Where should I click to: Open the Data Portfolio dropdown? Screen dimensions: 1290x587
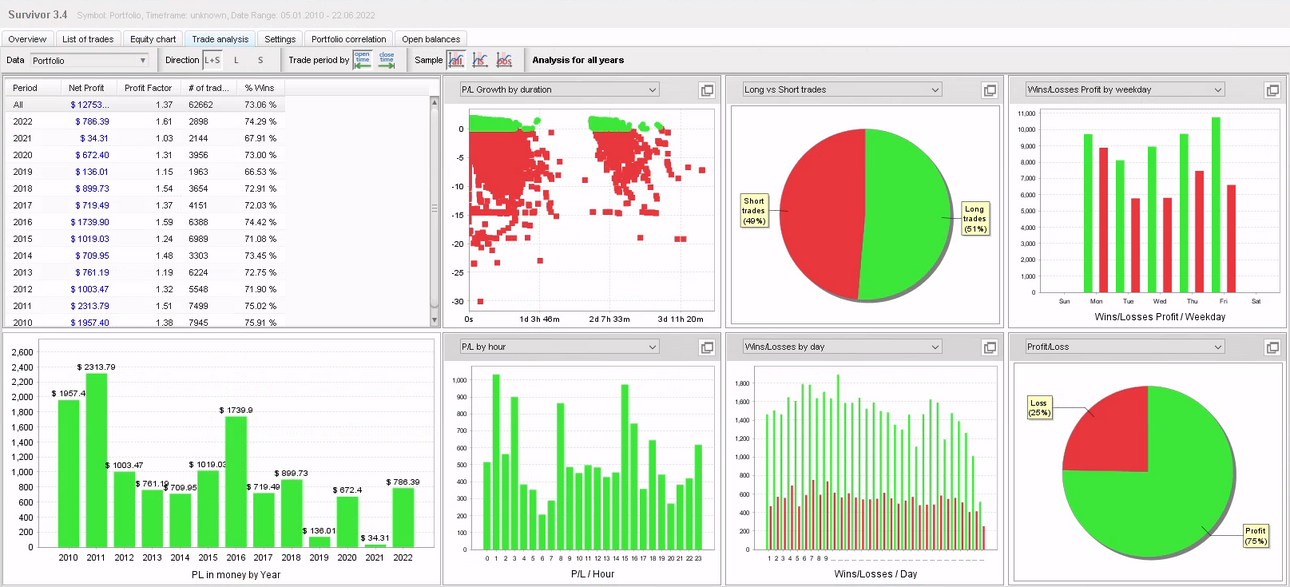point(89,60)
